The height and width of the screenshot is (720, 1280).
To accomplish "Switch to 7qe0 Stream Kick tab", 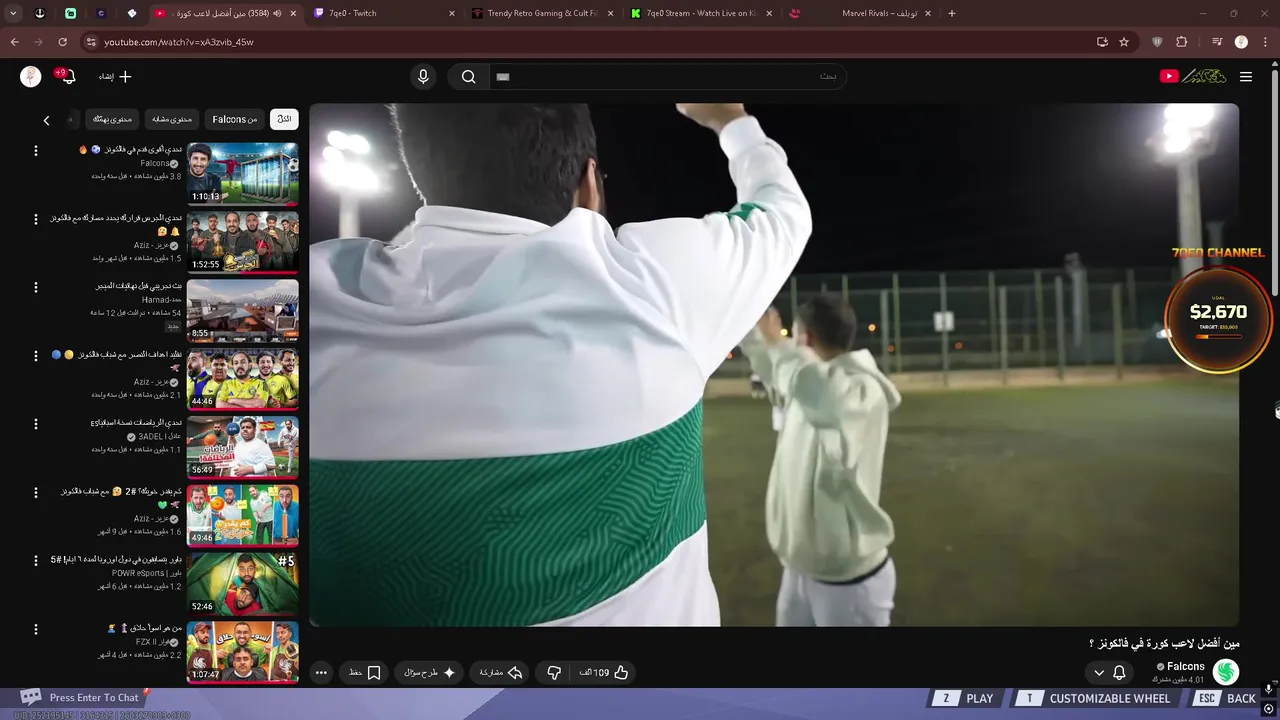I will (700, 13).
